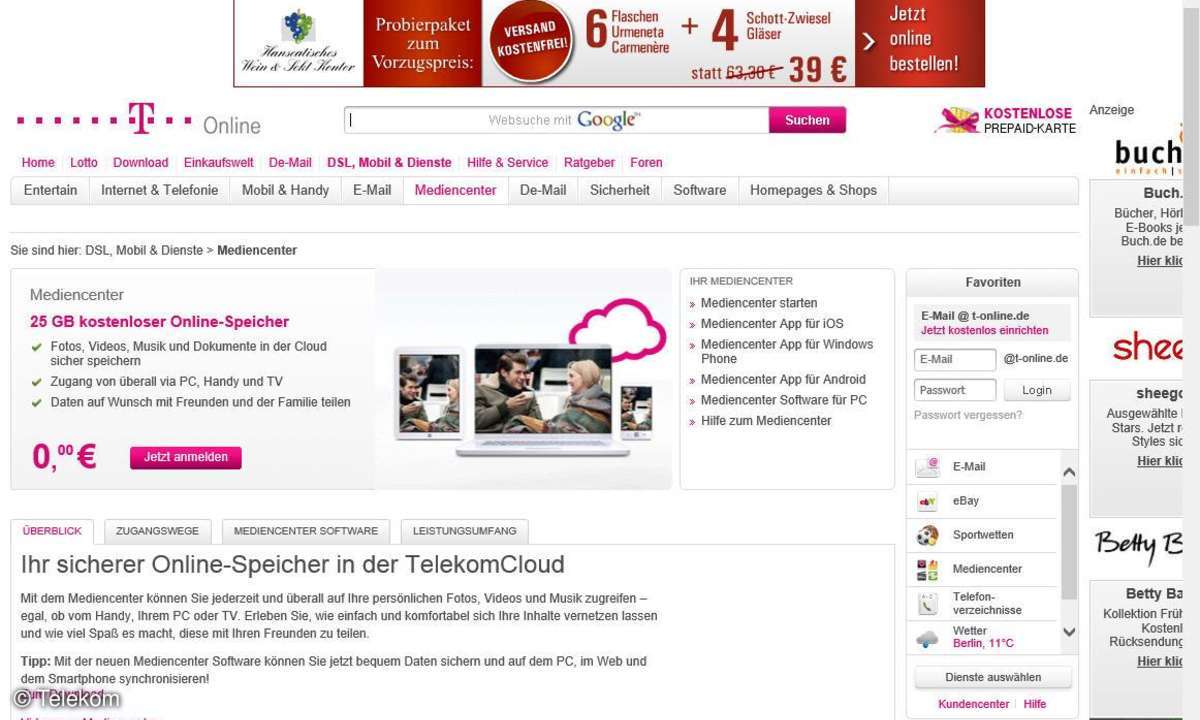Switch to the Zugangswege tab

(x=157, y=531)
